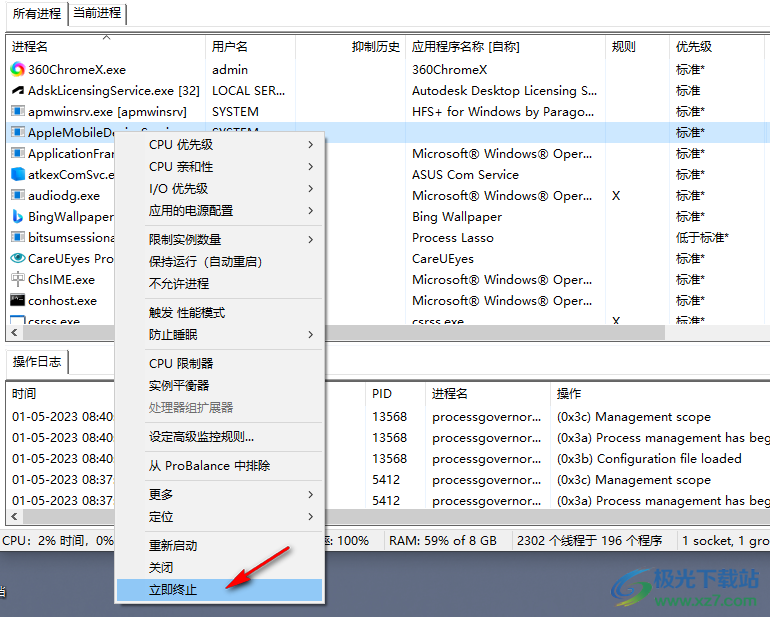Select 重新启动 in context menu
Viewport: 770px width, 617px height.
[x=219, y=546]
